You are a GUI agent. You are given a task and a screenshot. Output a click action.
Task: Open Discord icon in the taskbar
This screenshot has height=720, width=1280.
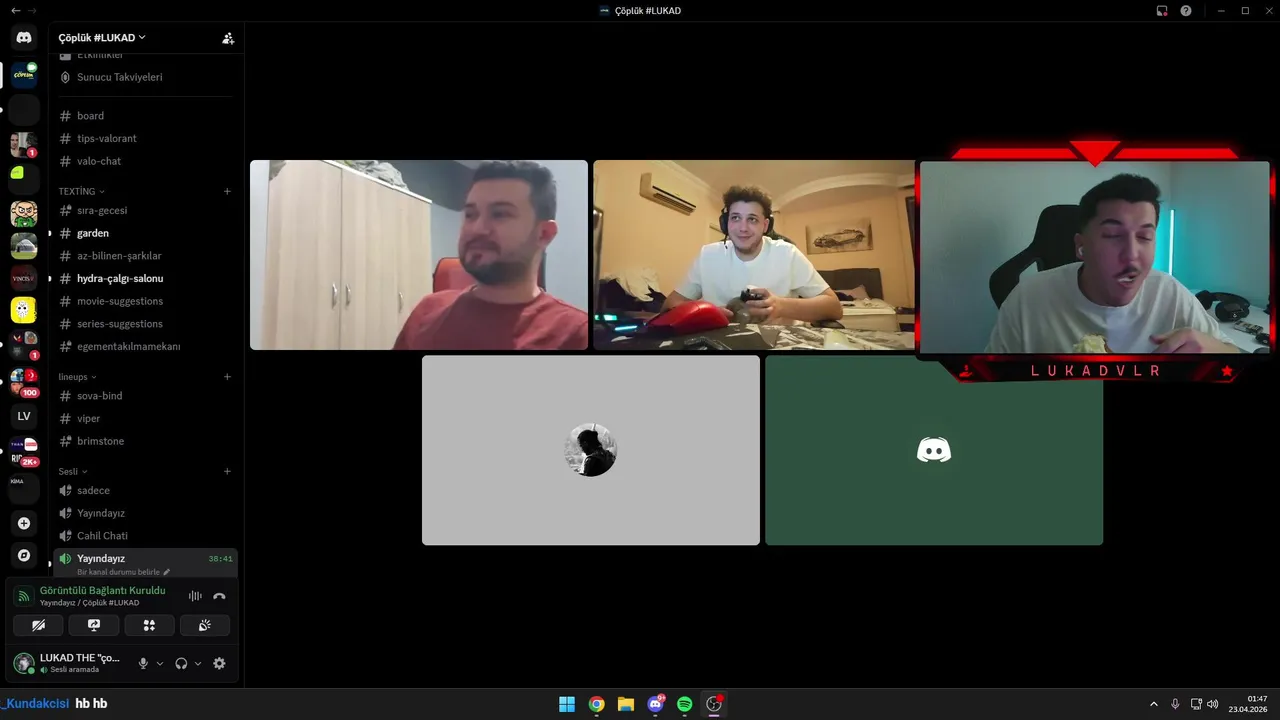655,704
